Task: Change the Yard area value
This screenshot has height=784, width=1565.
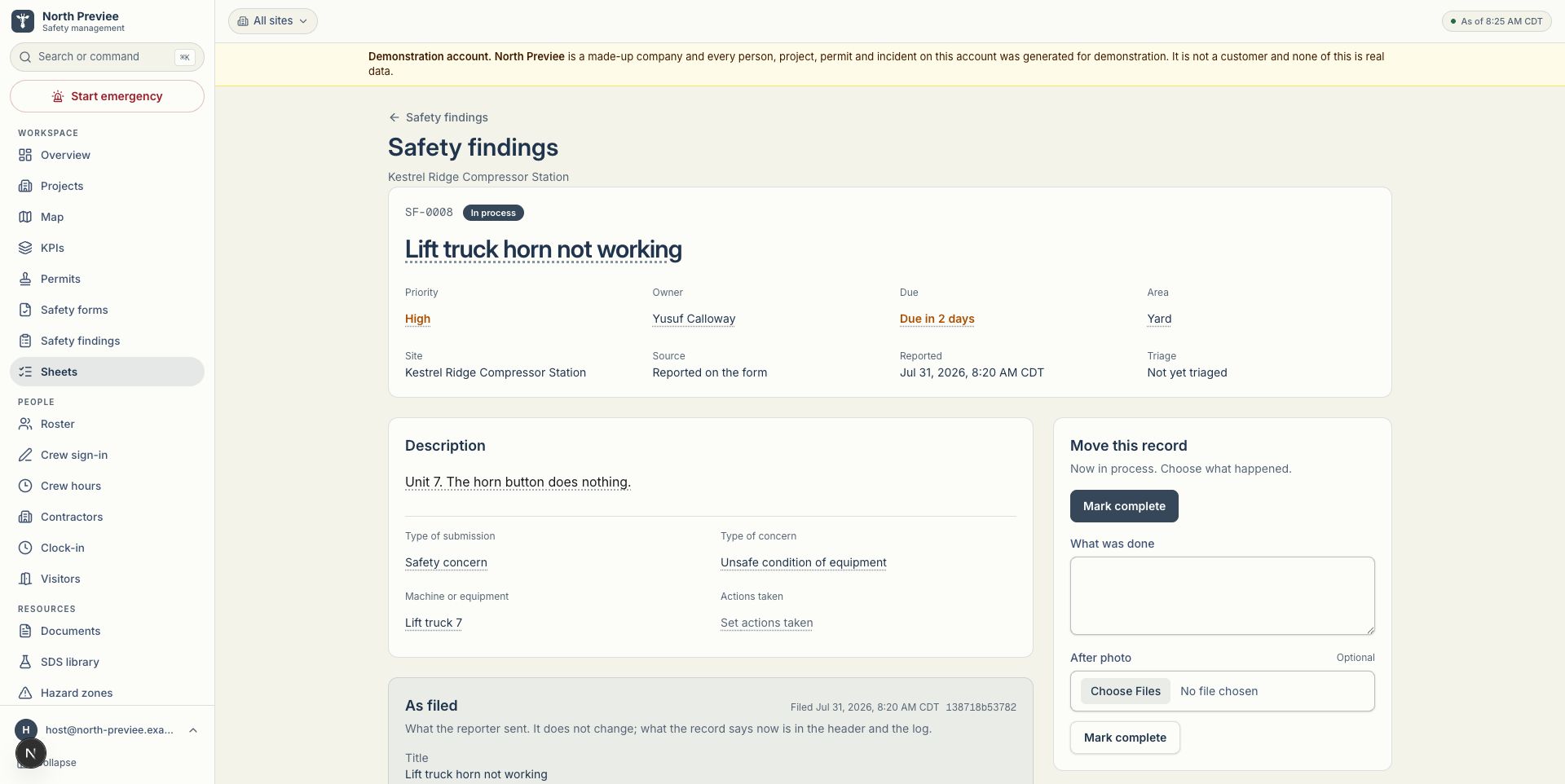Action: [x=1159, y=319]
